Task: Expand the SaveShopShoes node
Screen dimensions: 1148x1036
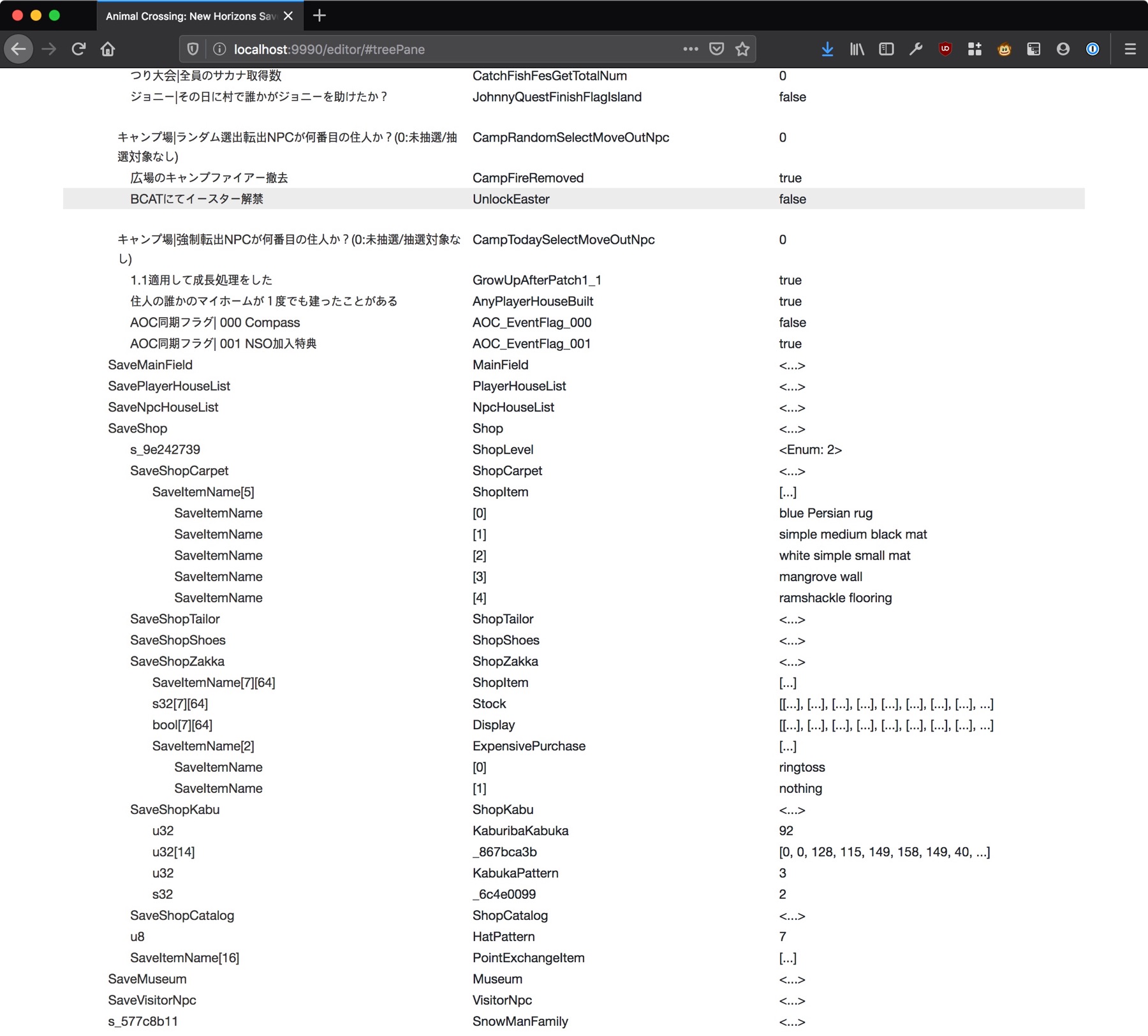Action: pyautogui.click(x=178, y=640)
